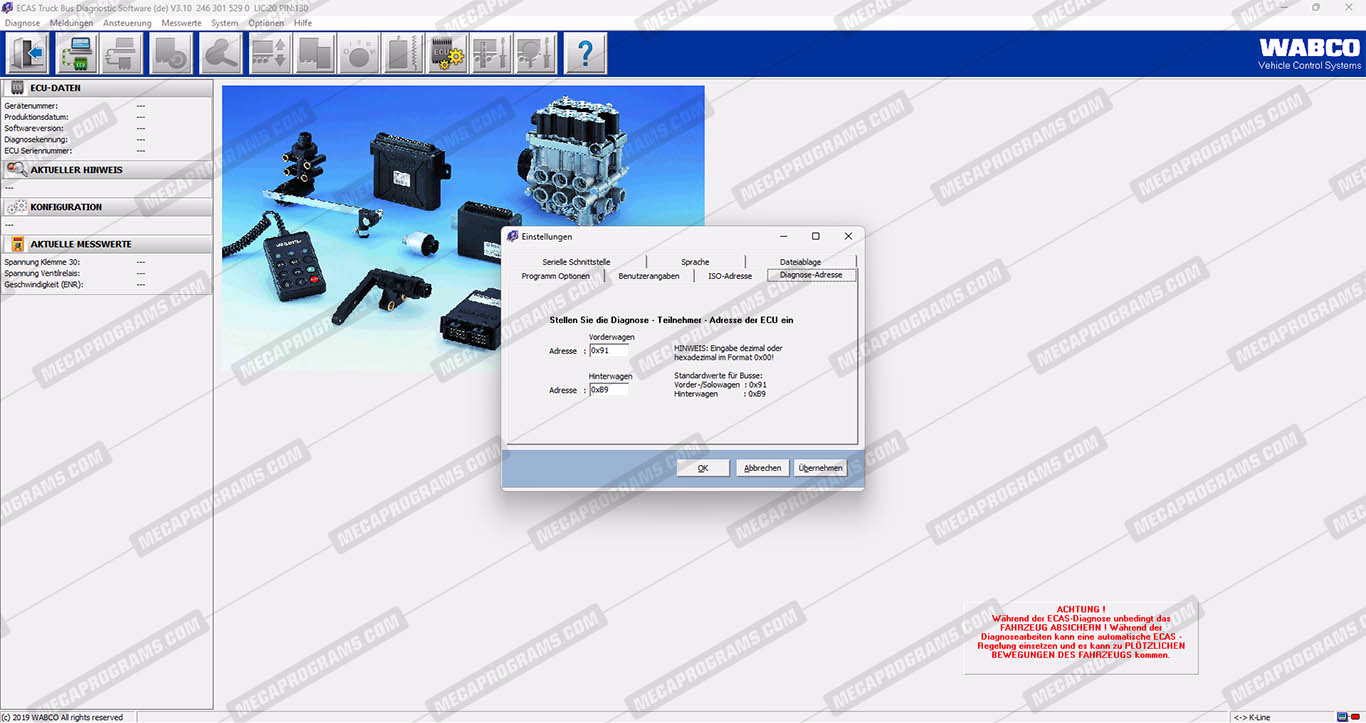
Task: Collapse AKTUELLE MESSWERTE section
Action: (x=107, y=244)
